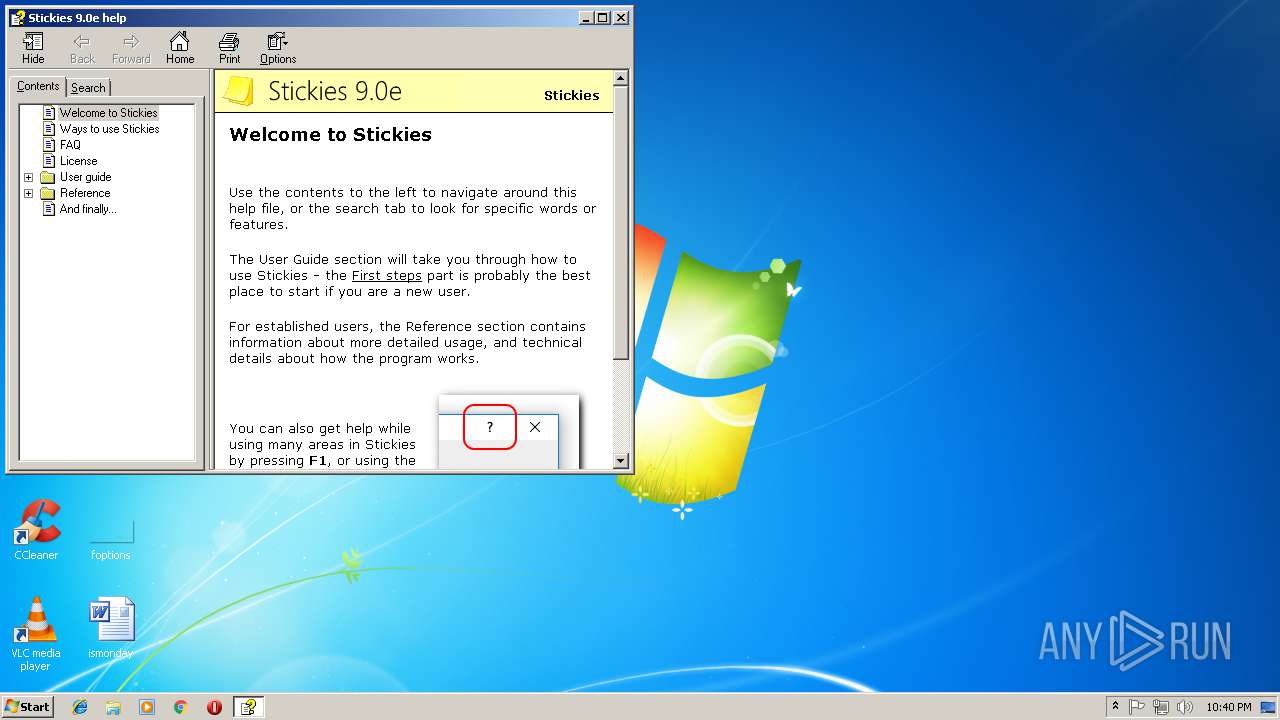Click the network tray icon
This screenshot has width=1280, height=720.
(x=1161, y=707)
